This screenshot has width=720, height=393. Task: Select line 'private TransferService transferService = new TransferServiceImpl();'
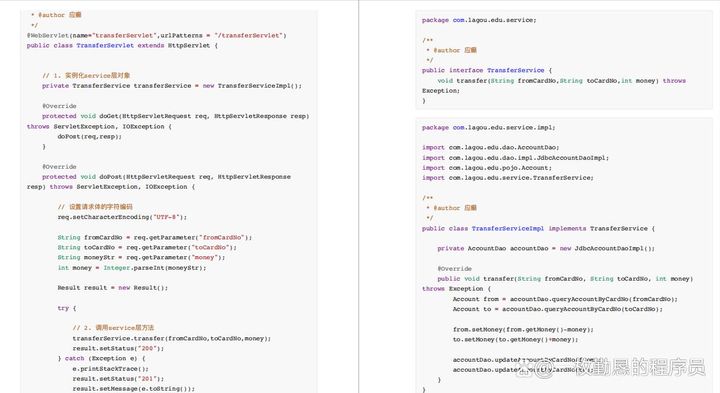coord(172,86)
